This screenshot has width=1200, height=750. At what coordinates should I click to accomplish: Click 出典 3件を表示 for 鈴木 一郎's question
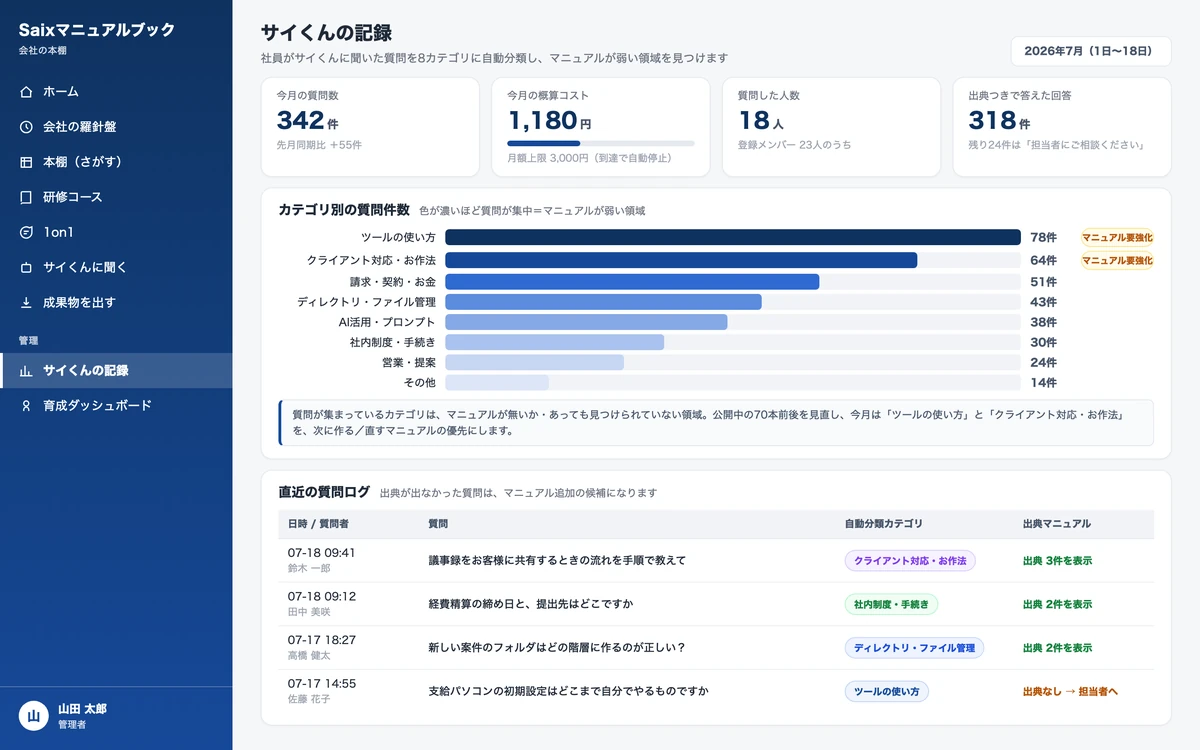(x=1057, y=561)
